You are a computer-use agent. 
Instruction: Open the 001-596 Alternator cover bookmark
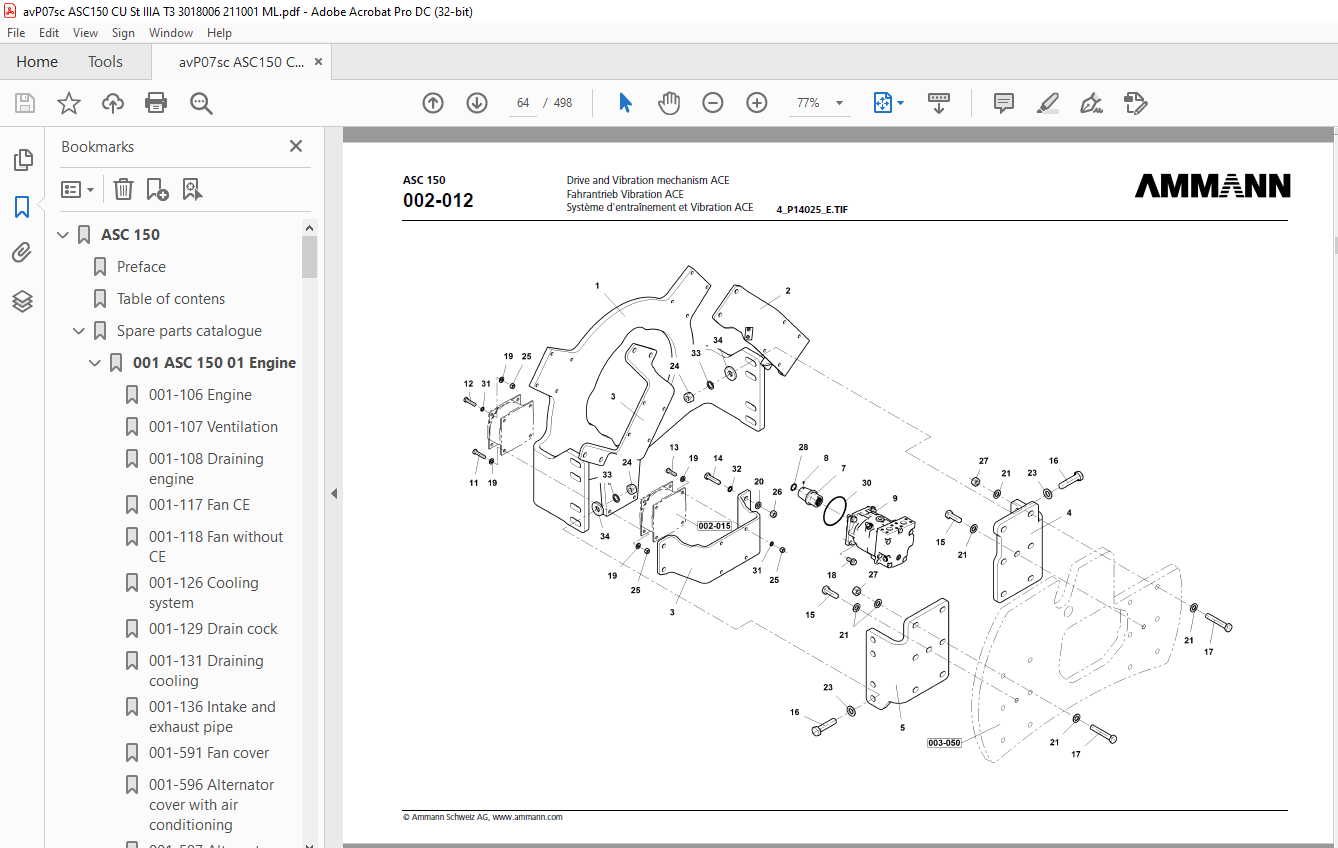point(211,805)
